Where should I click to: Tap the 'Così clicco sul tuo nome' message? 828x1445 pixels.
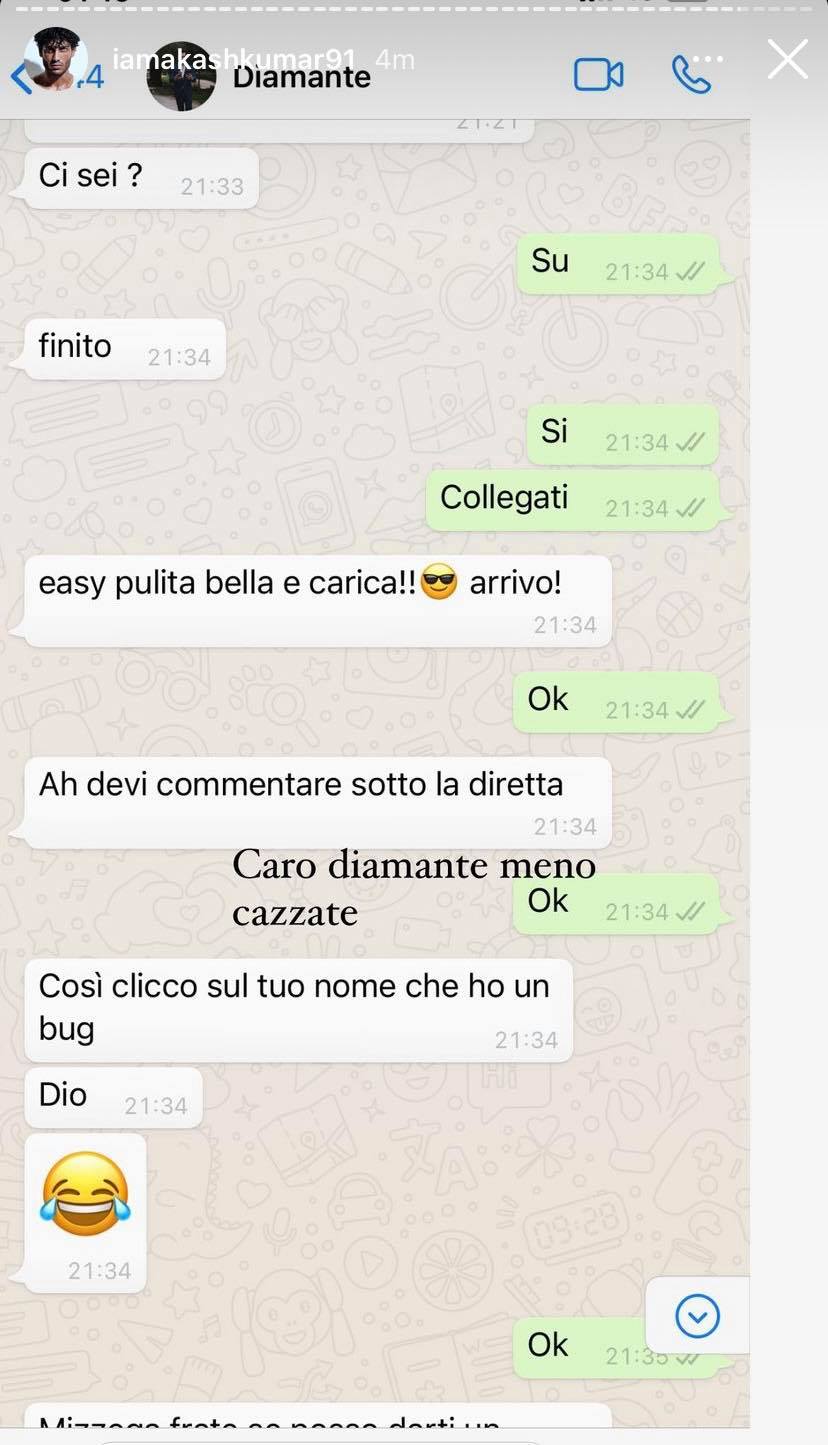click(x=298, y=1009)
